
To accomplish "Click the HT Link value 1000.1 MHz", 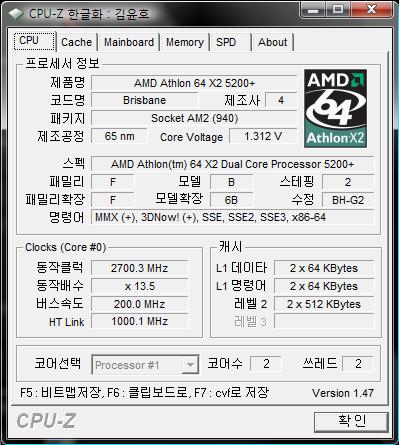I will [x=139, y=321].
